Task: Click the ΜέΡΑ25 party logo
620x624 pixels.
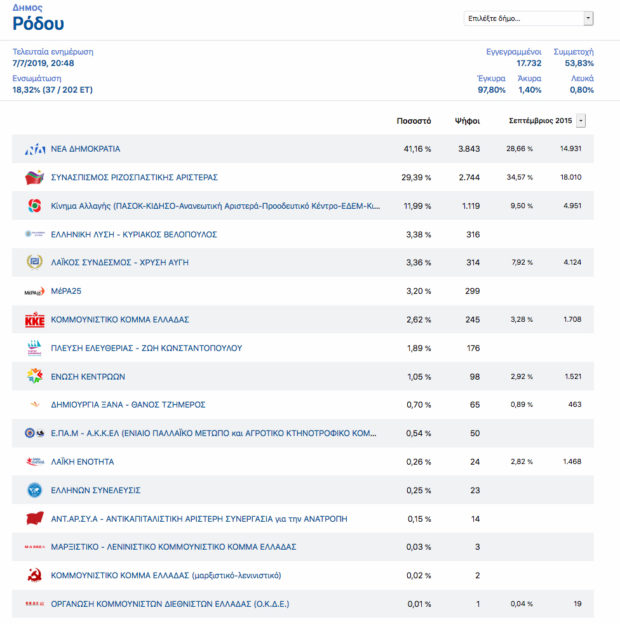Action: [35, 292]
